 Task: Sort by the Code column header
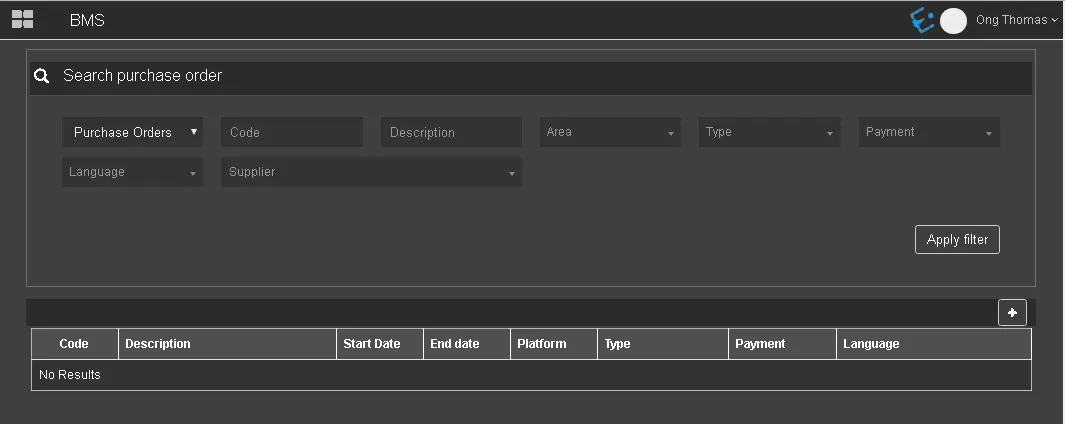74,344
